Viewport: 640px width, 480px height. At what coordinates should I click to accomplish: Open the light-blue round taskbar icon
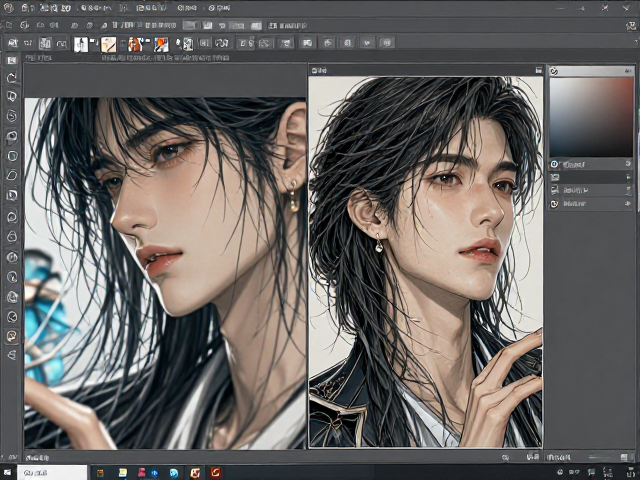(x=174, y=473)
